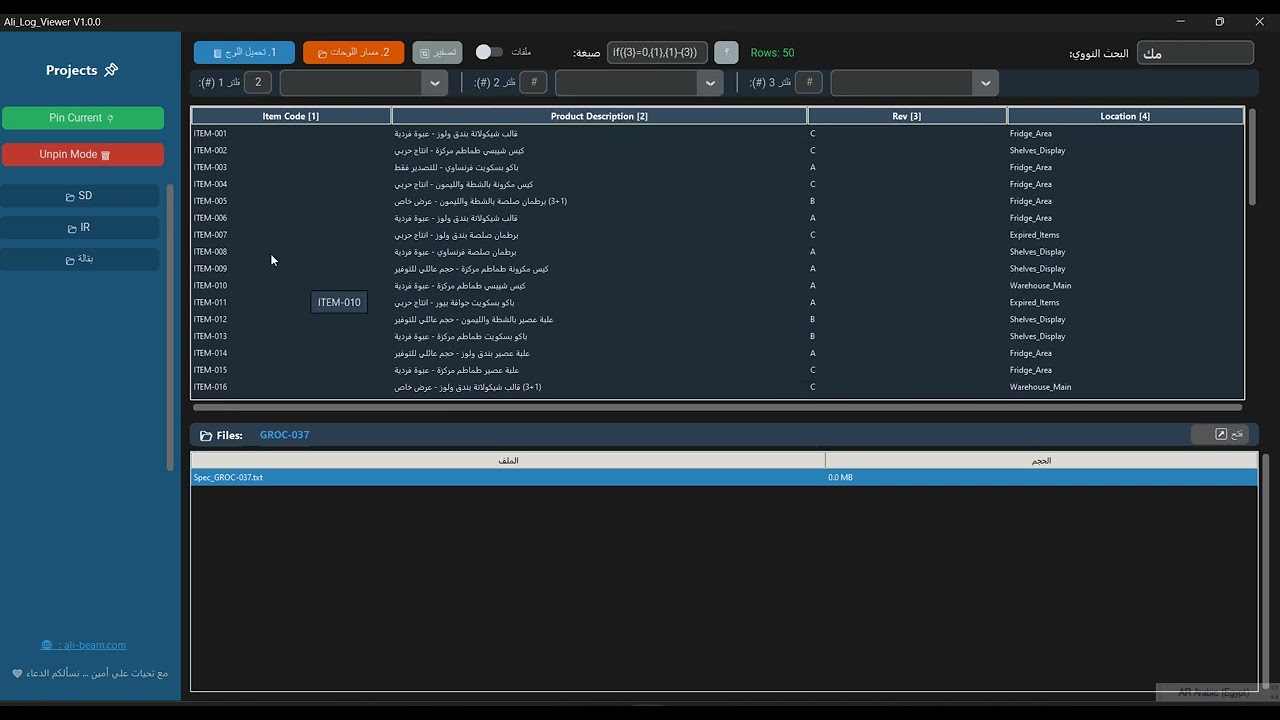Click the صيغة formula input field
The height and width of the screenshot is (720, 1280).
coord(657,52)
